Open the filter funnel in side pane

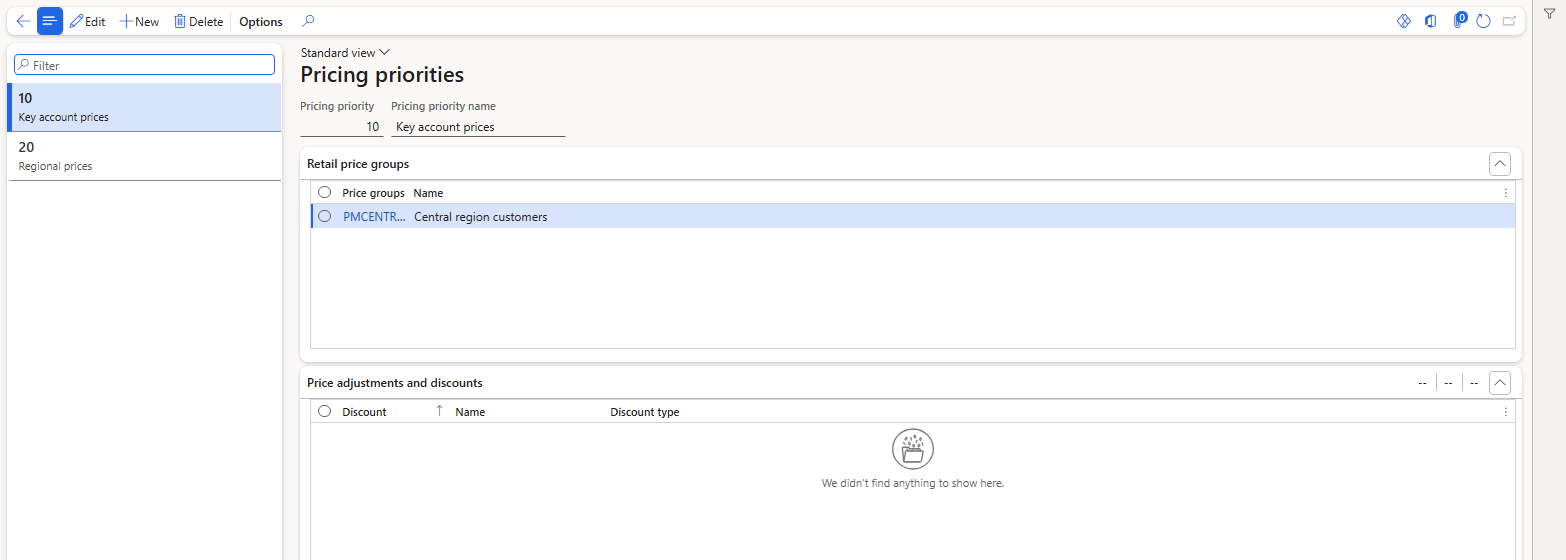point(1549,13)
